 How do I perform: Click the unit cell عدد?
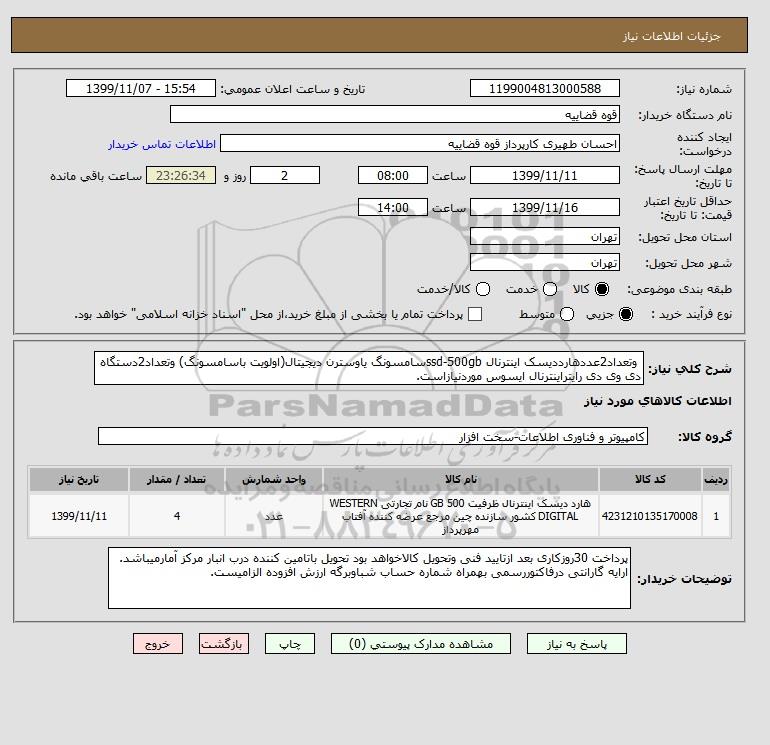click(x=274, y=516)
